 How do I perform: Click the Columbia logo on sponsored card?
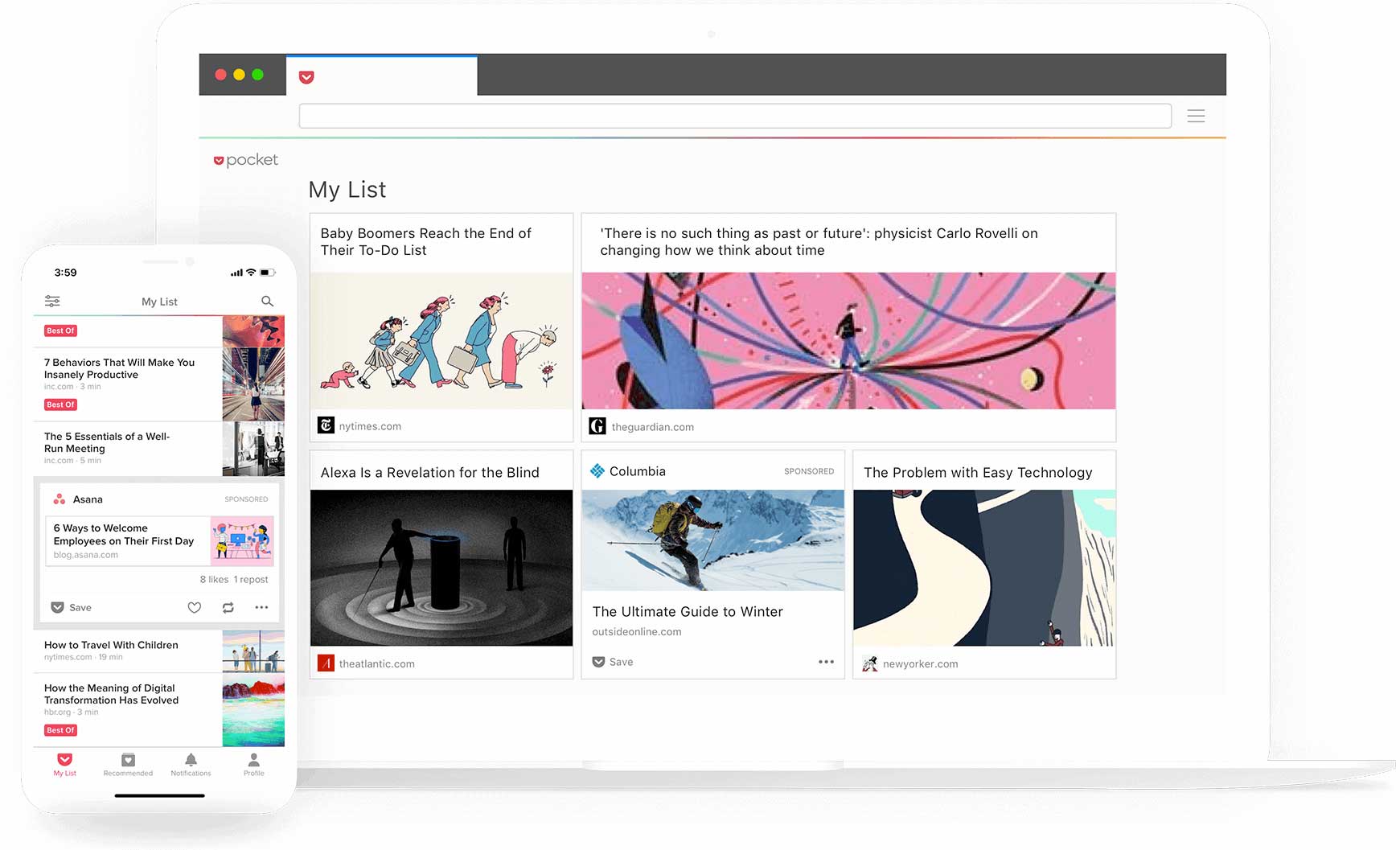(597, 471)
